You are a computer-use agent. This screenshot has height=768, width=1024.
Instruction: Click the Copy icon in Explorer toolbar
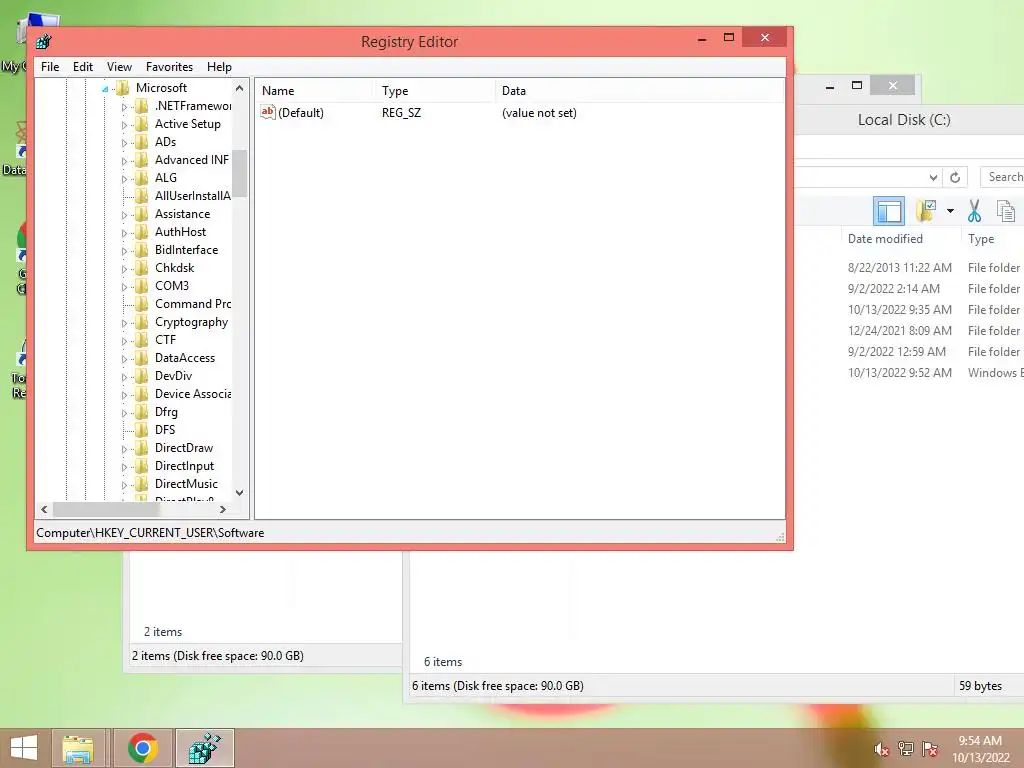pos(1006,211)
